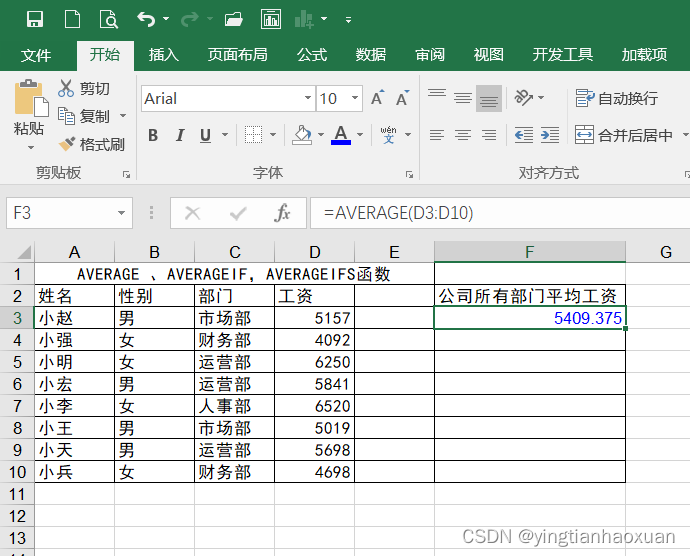Toggle underline formatting
This screenshot has height=556, width=690.
click(206, 135)
